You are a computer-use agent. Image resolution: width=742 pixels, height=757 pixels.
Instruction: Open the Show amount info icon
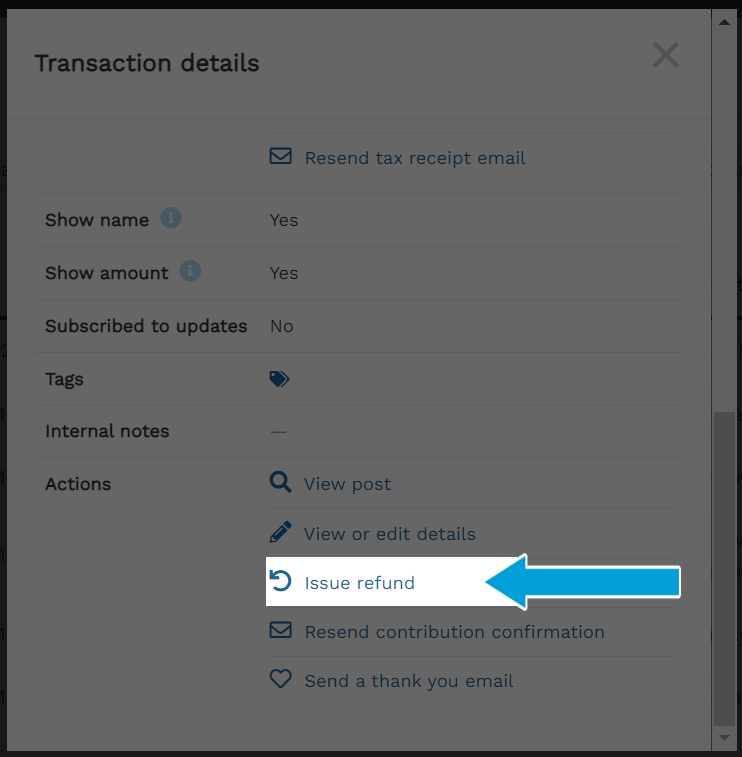point(190,271)
